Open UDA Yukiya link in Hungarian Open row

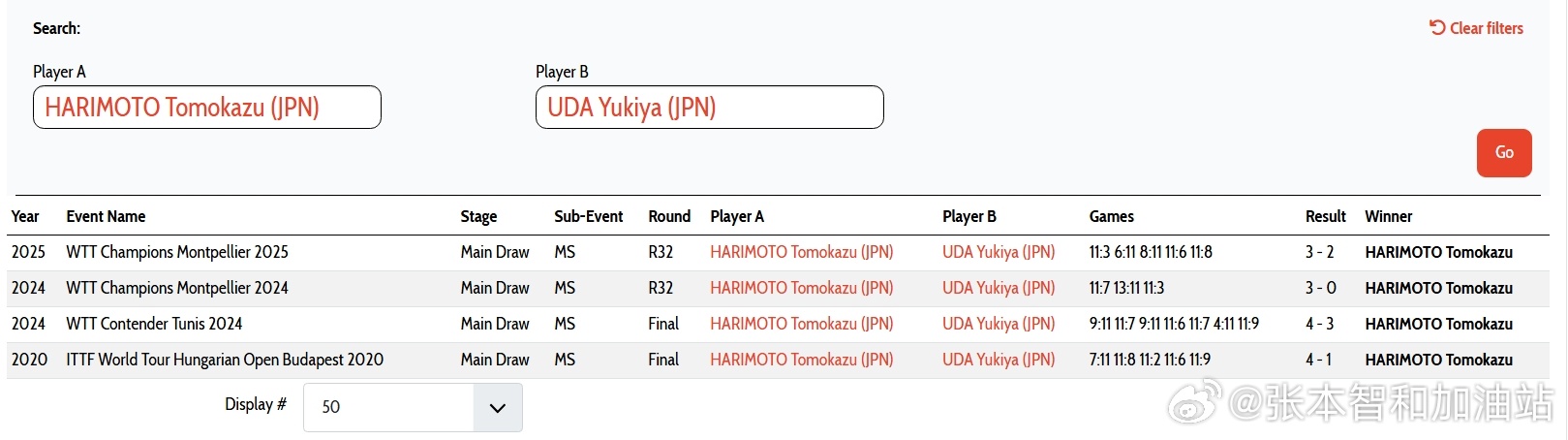click(999, 360)
